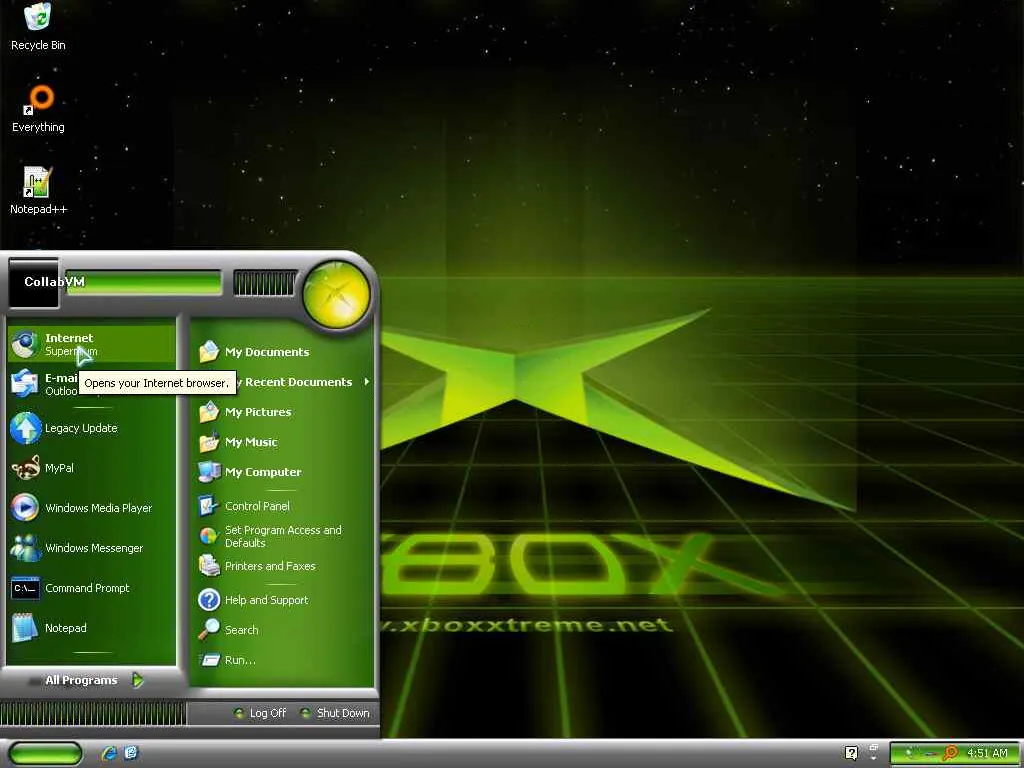Open Help and Support

pyautogui.click(x=282, y=600)
